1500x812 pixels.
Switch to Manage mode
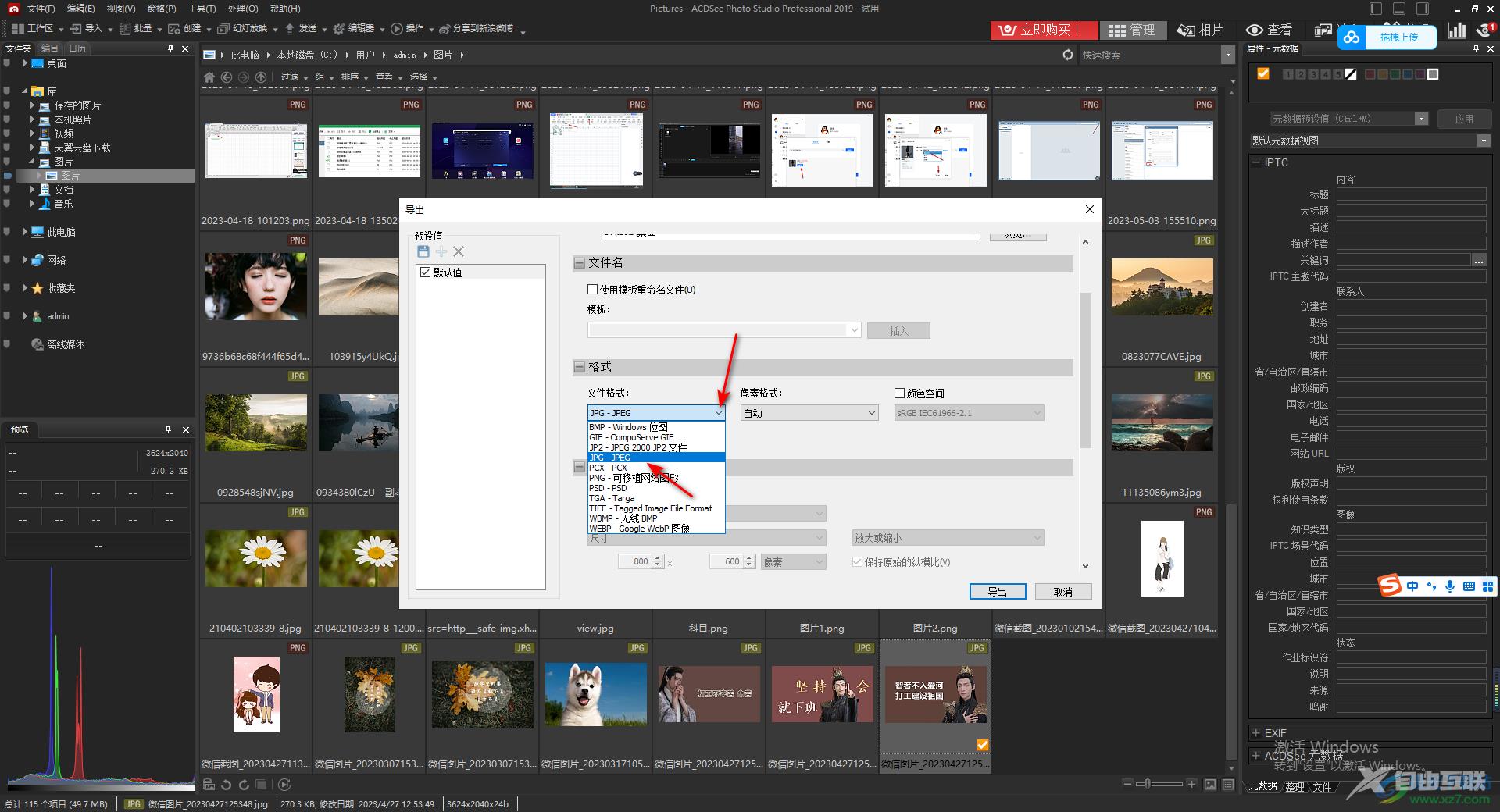[x=1132, y=30]
